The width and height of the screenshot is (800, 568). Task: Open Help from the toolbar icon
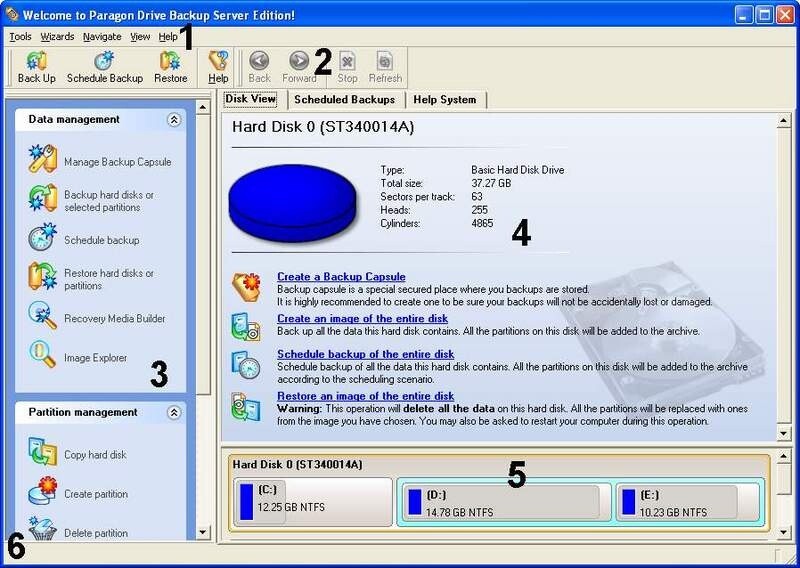click(x=218, y=61)
